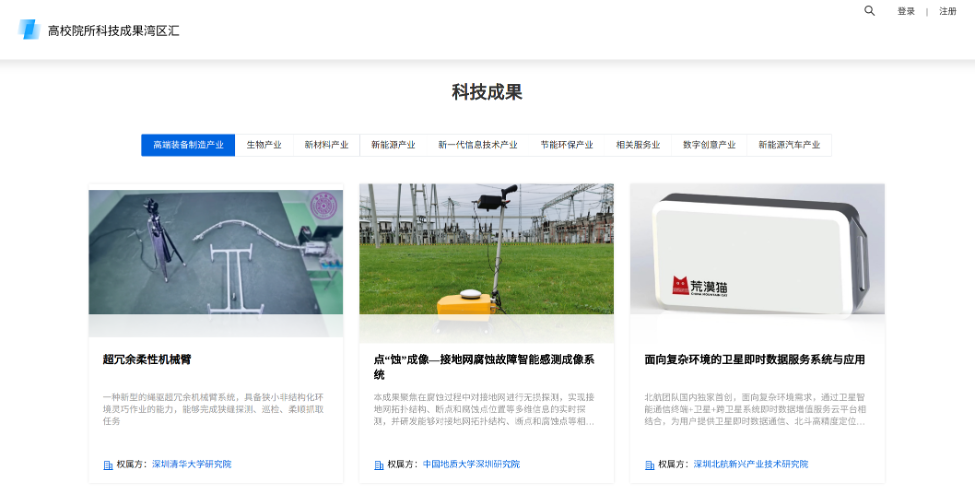Click the 登录 login link
The height and width of the screenshot is (494, 976).
pyautogui.click(x=906, y=12)
